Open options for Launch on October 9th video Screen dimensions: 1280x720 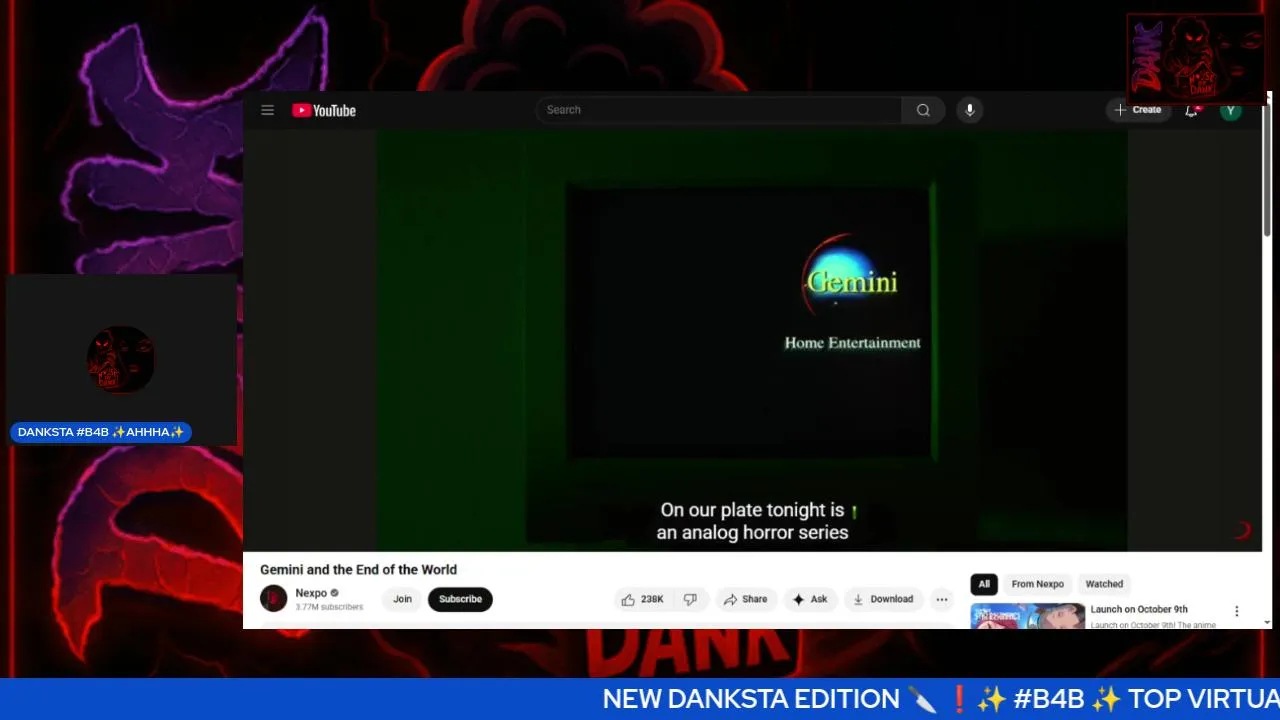coord(1236,611)
